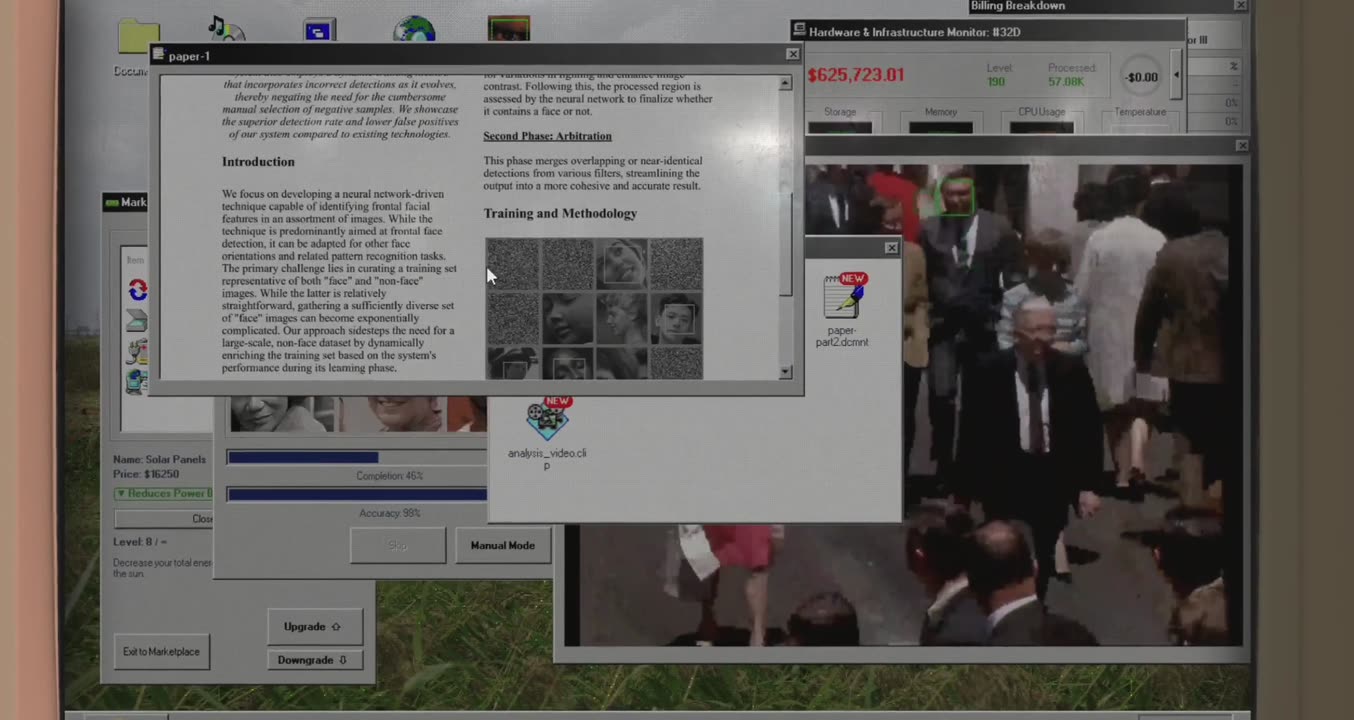Click the Completion progress bar
This screenshot has height=720, width=1354.
pyautogui.click(x=356, y=458)
